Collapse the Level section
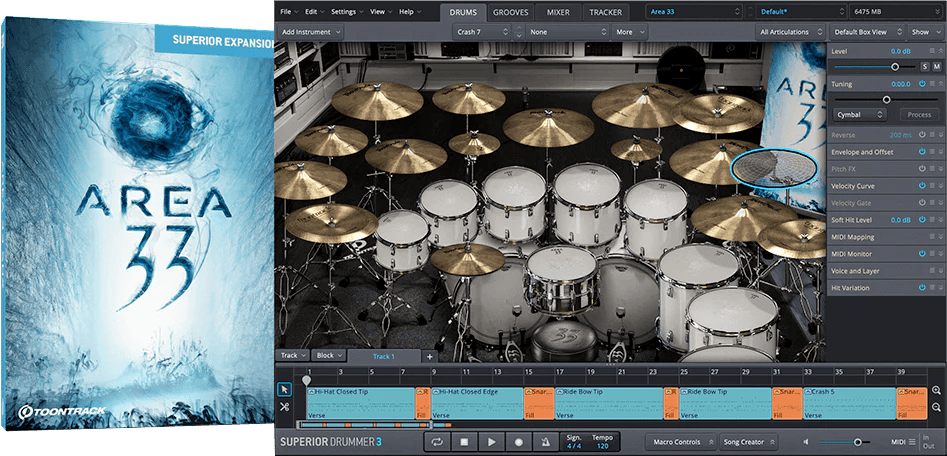This screenshot has width=947, height=456. pos(940,51)
